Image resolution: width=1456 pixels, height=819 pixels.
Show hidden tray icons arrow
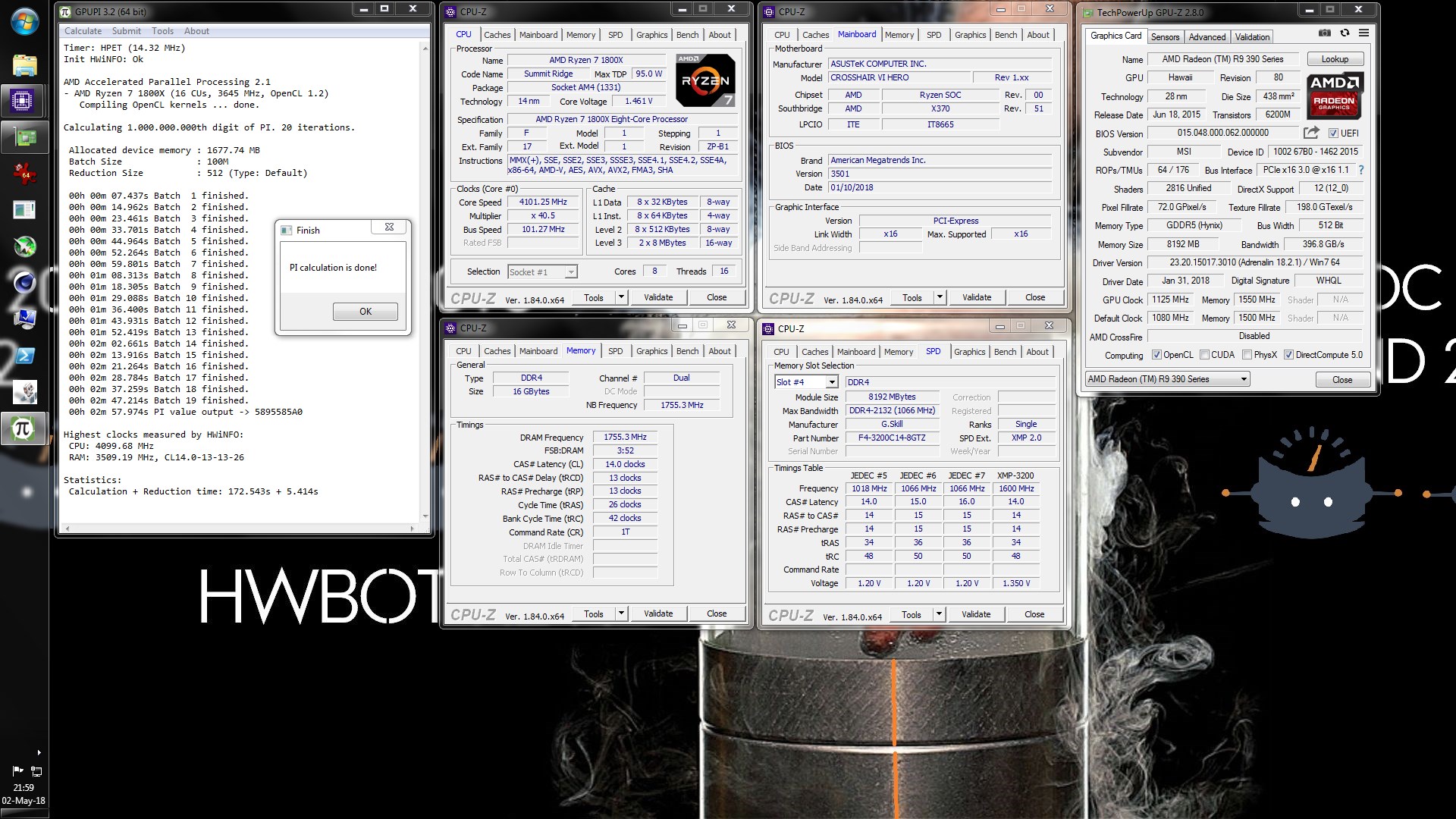click(x=39, y=752)
